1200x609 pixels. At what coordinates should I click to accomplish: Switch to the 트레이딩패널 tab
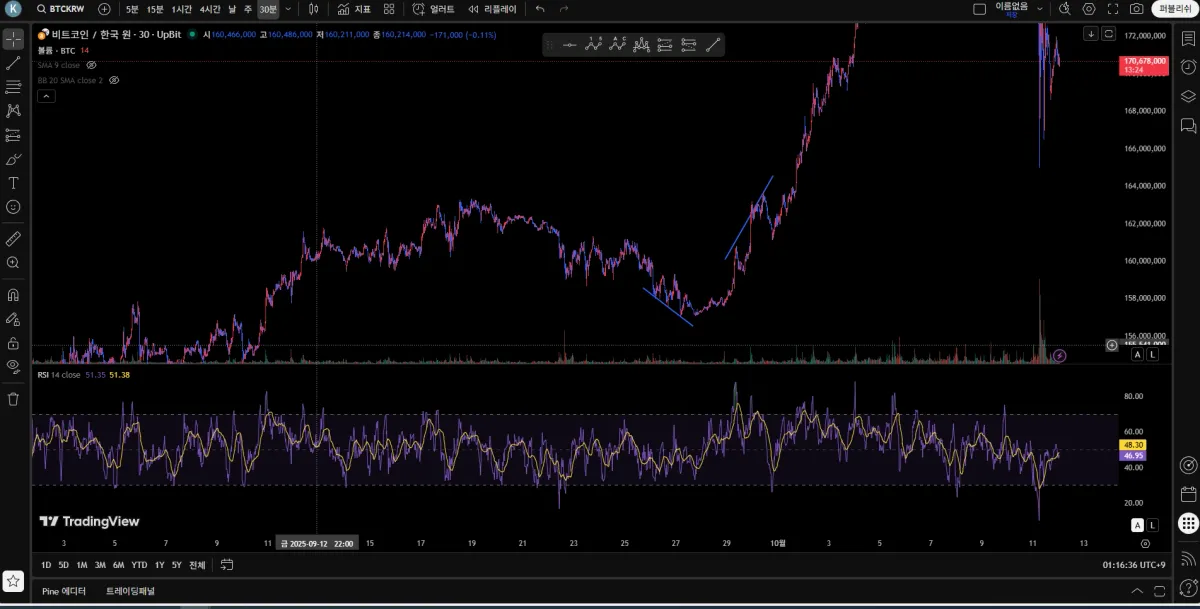[x=130, y=591]
